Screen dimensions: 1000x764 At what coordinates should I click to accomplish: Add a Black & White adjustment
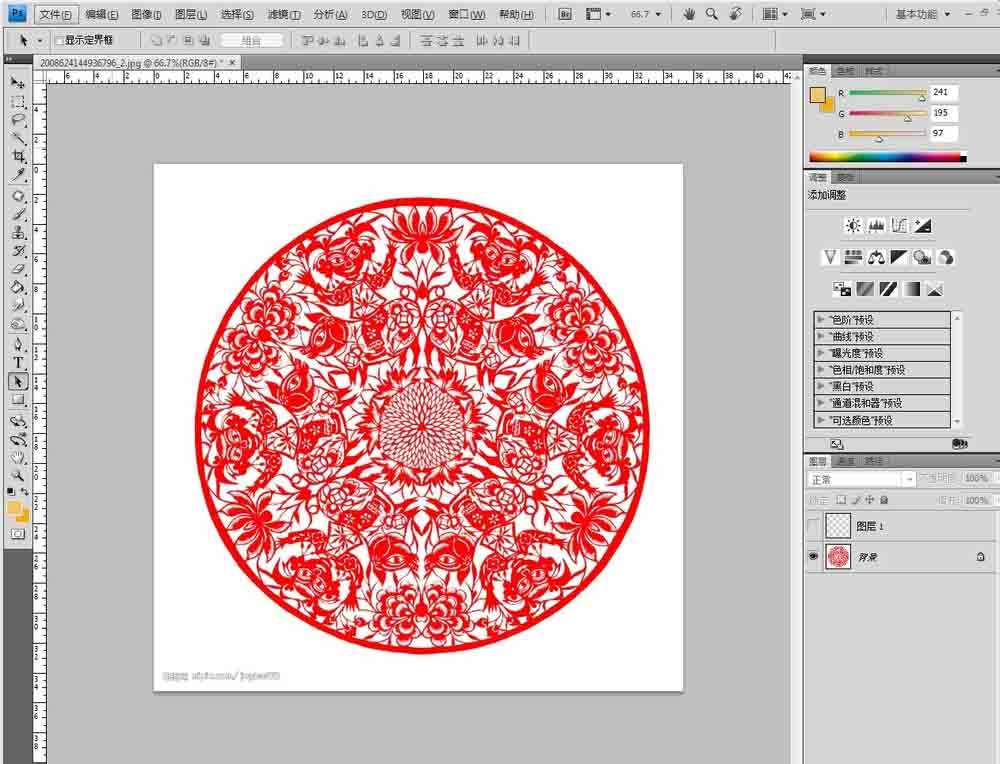(x=899, y=257)
